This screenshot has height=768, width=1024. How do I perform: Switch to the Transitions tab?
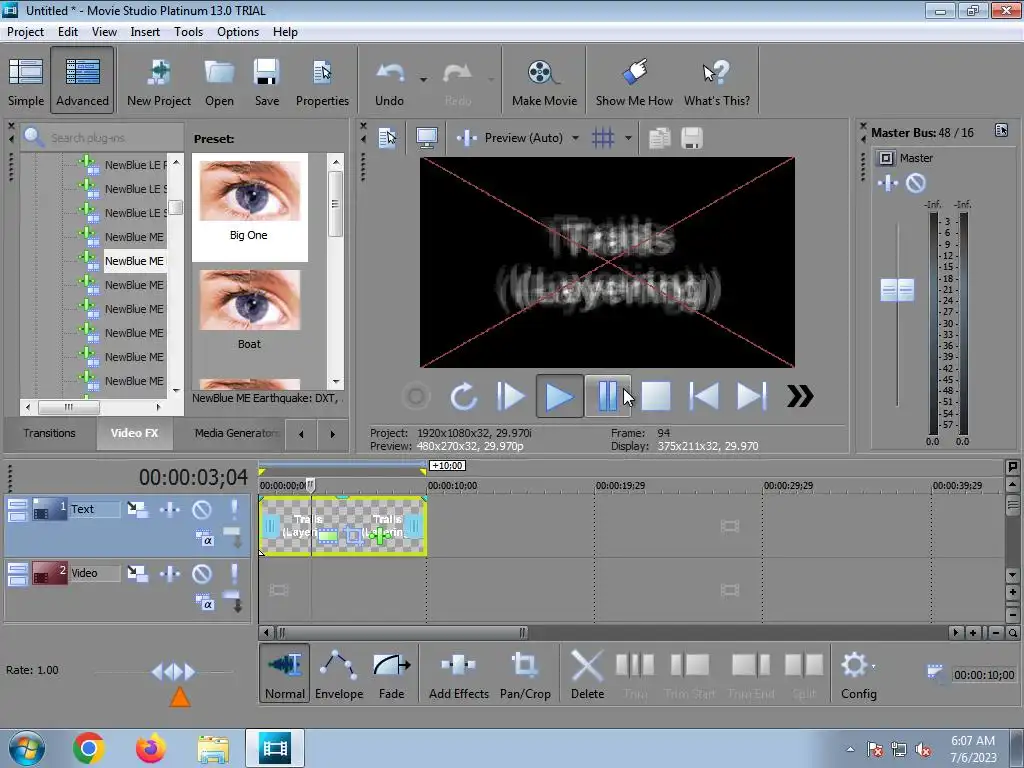[x=50, y=433]
